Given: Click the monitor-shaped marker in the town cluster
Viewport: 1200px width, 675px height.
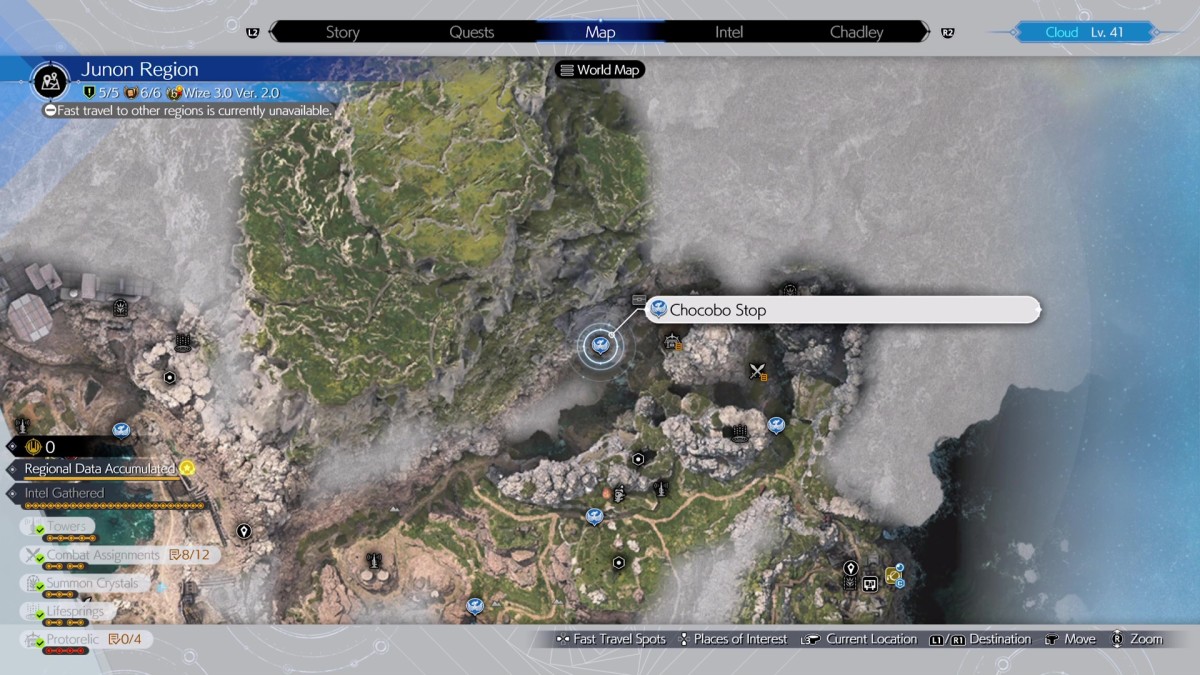Looking at the screenshot, I should (870, 583).
